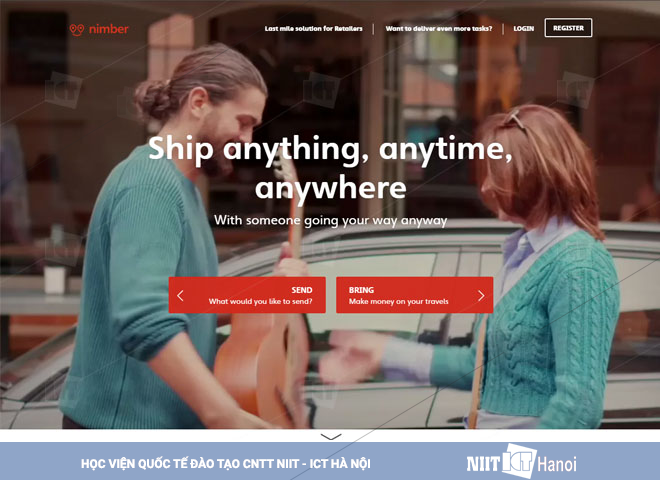This screenshot has height=480, width=660.
Task: Click 'With someone going your way anyway' subtitle
Action: [x=330, y=221]
